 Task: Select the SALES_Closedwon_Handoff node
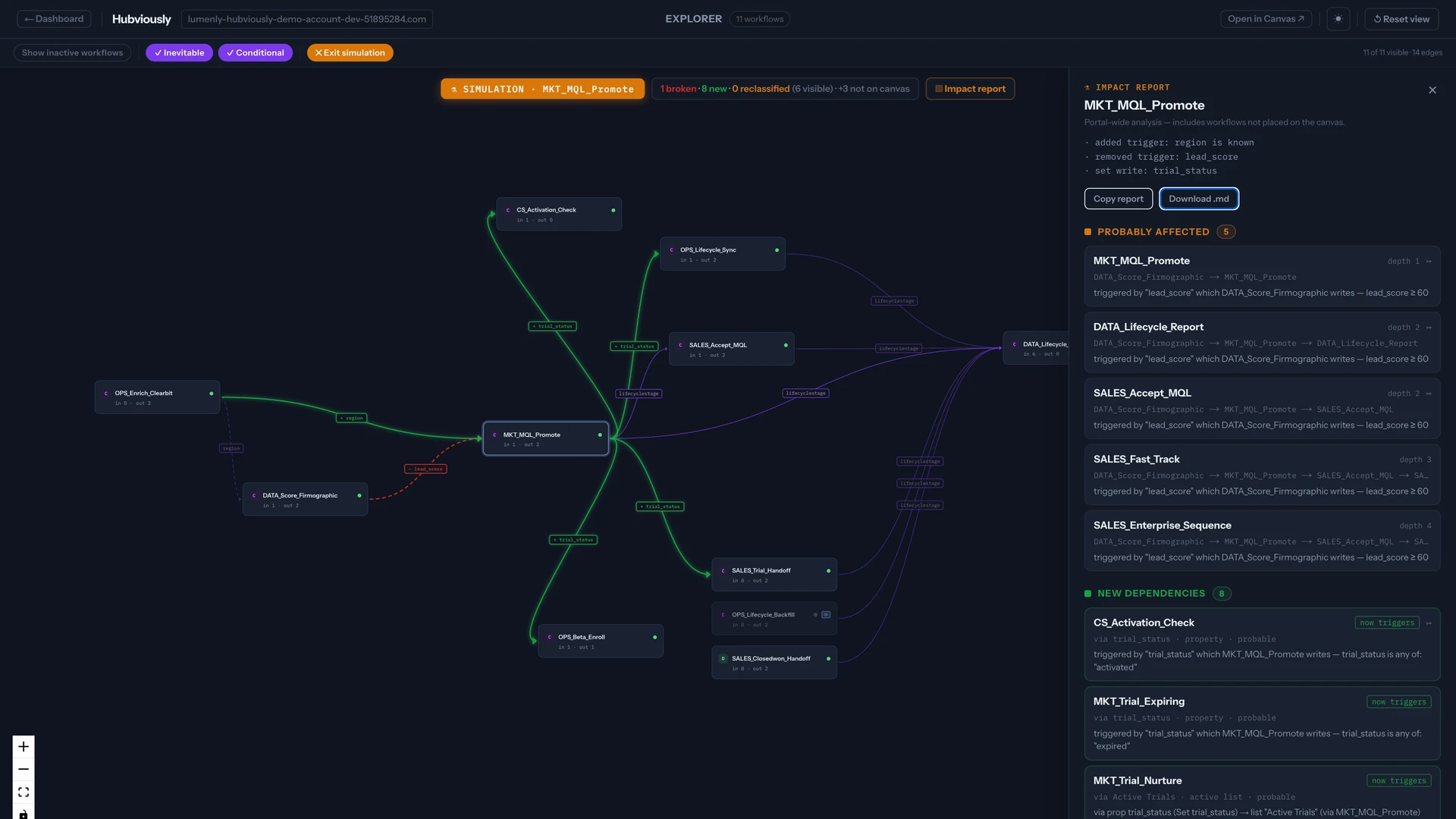point(774,663)
